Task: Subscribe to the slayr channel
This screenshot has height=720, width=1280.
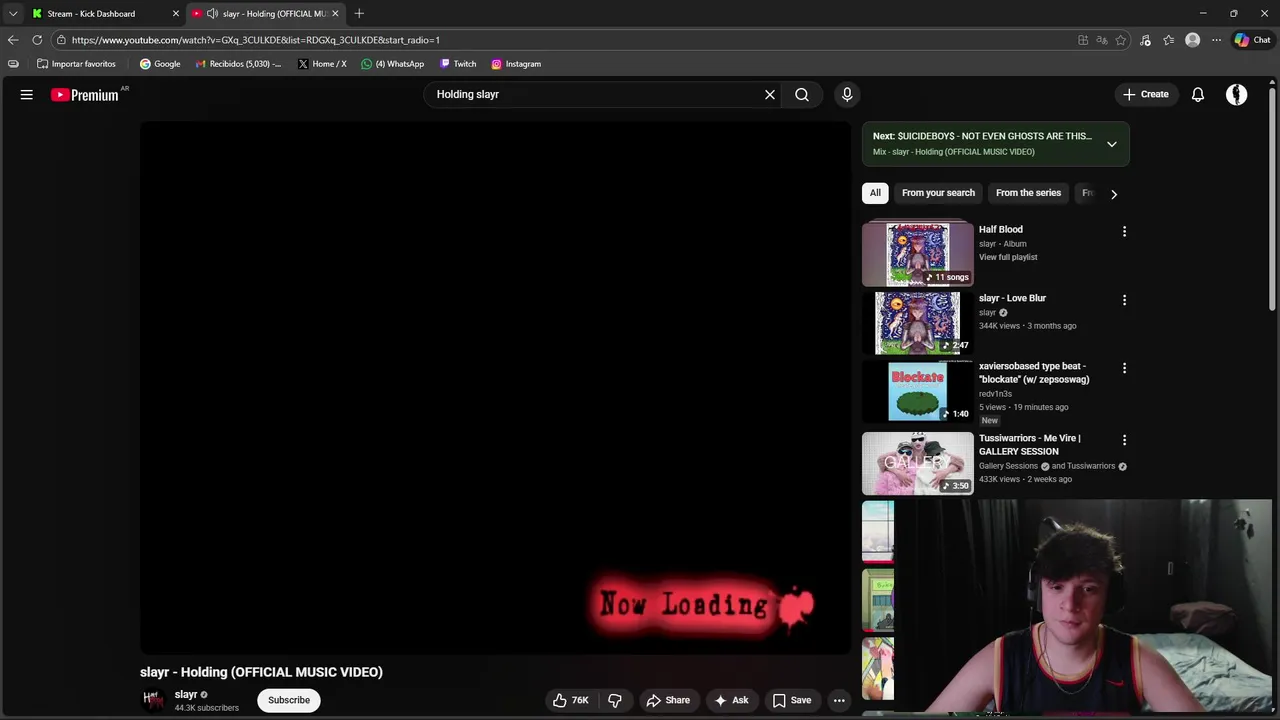Action: click(x=289, y=700)
